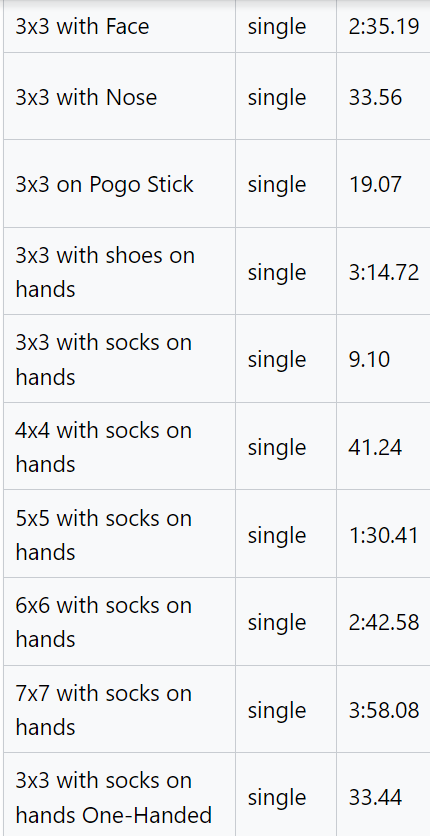The width and height of the screenshot is (430, 836).
Task: Select the 9.10 time cell
Action: (x=369, y=359)
